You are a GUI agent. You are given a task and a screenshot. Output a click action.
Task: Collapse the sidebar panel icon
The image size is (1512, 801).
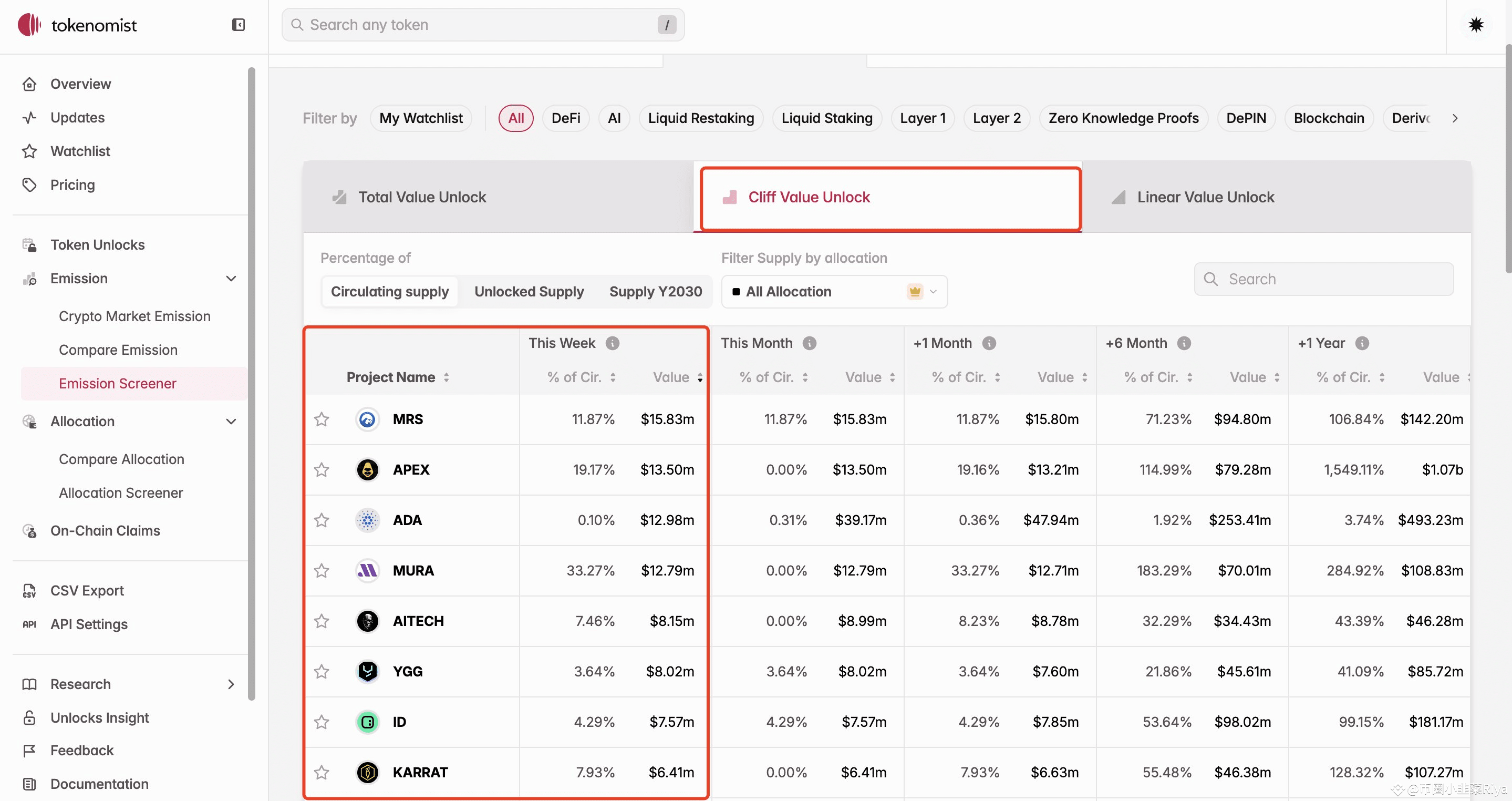(239, 25)
